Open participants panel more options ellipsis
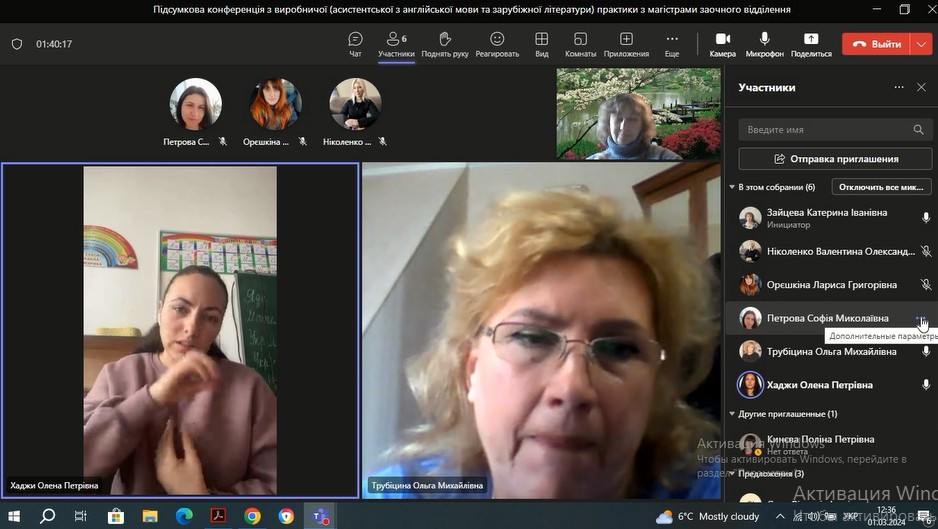Screen dimensions: 938x529 click(899, 87)
